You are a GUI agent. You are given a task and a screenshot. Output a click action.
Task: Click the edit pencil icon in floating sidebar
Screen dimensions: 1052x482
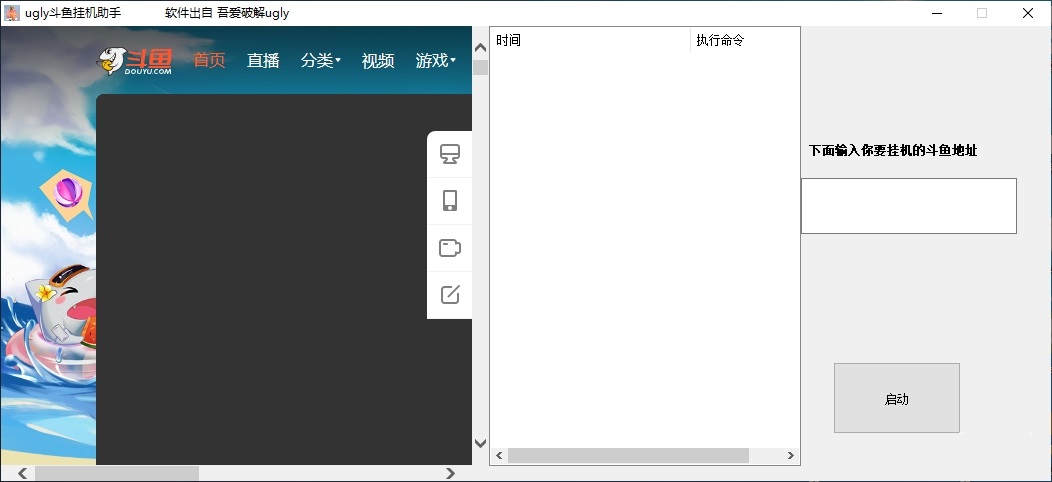point(450,295)
